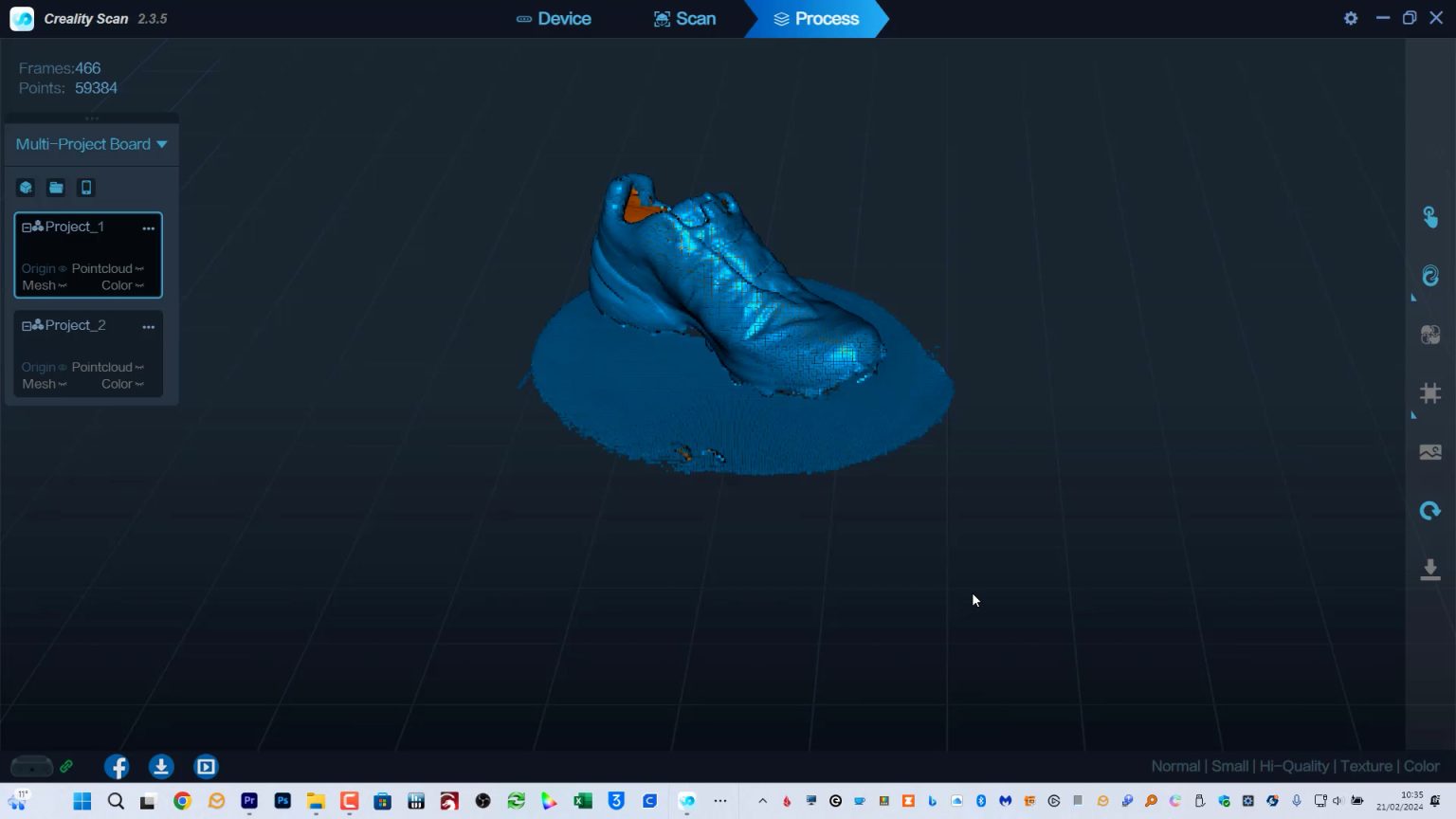
Task: Switch to the Scan tab
Action: [x=684, y=19]
